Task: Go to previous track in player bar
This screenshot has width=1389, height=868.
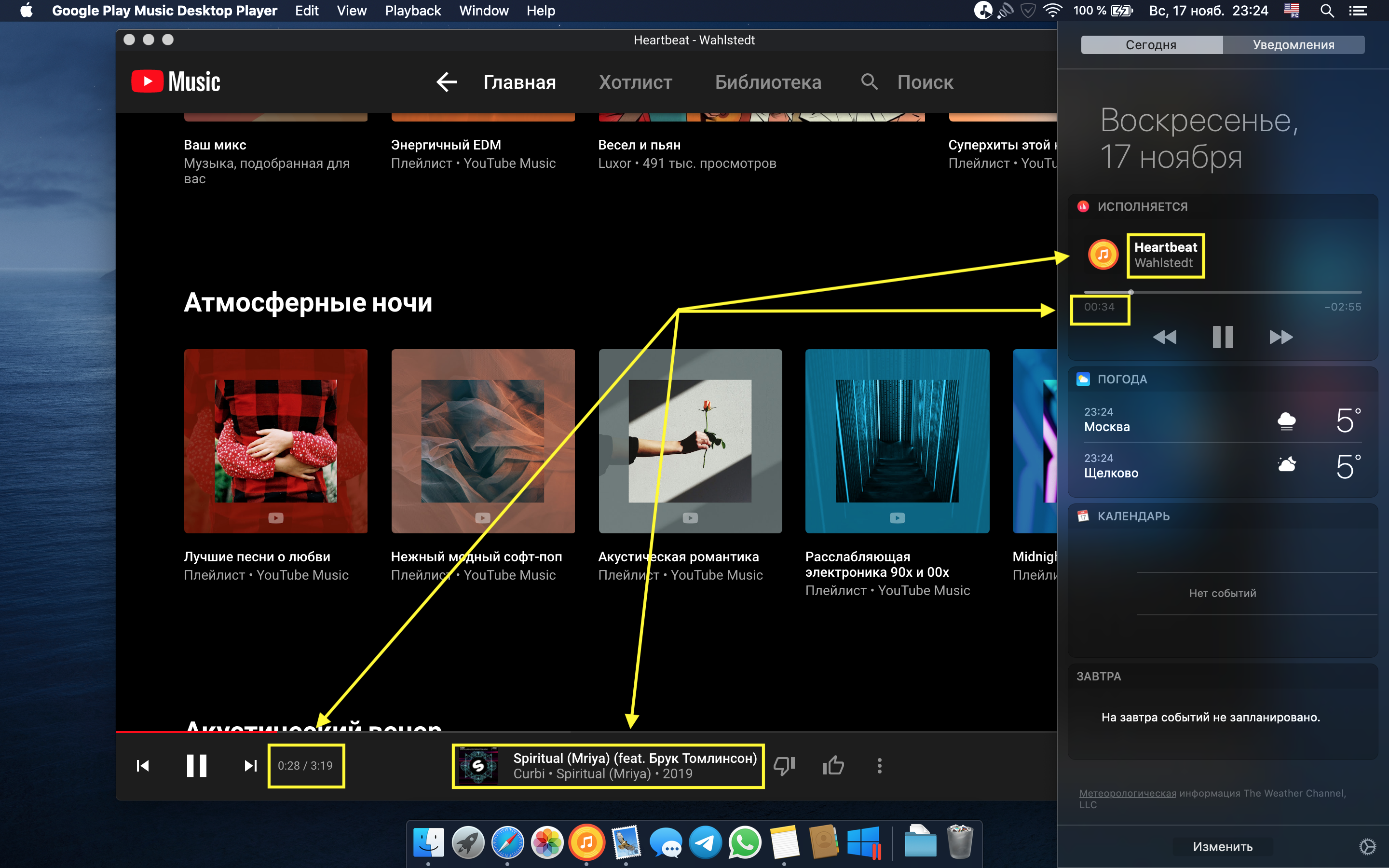Action: (x=143, y=765)
